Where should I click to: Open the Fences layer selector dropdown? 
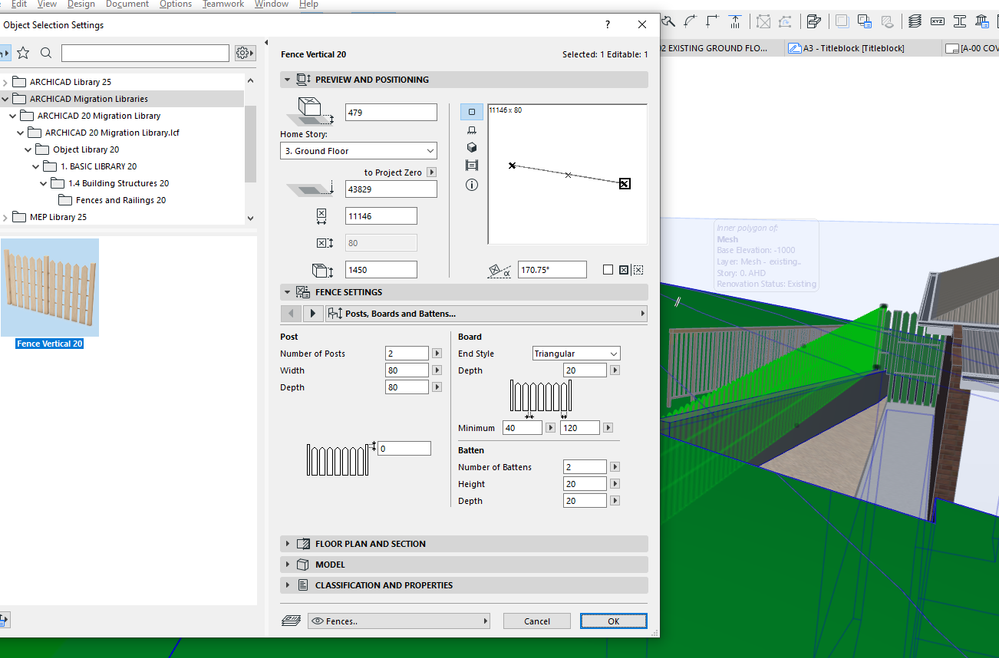tap(399, 621)
